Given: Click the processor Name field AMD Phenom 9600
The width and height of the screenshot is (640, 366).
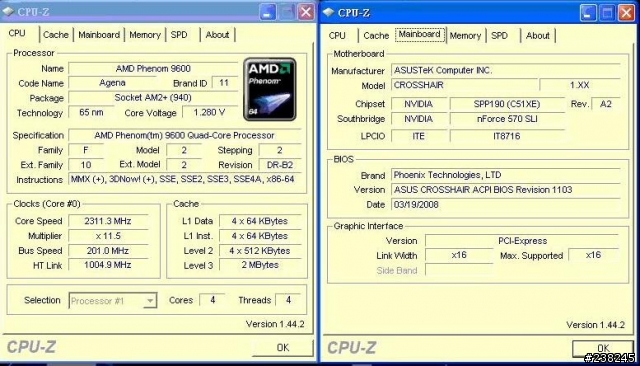Looking at the screenshot, I should 153,69.
